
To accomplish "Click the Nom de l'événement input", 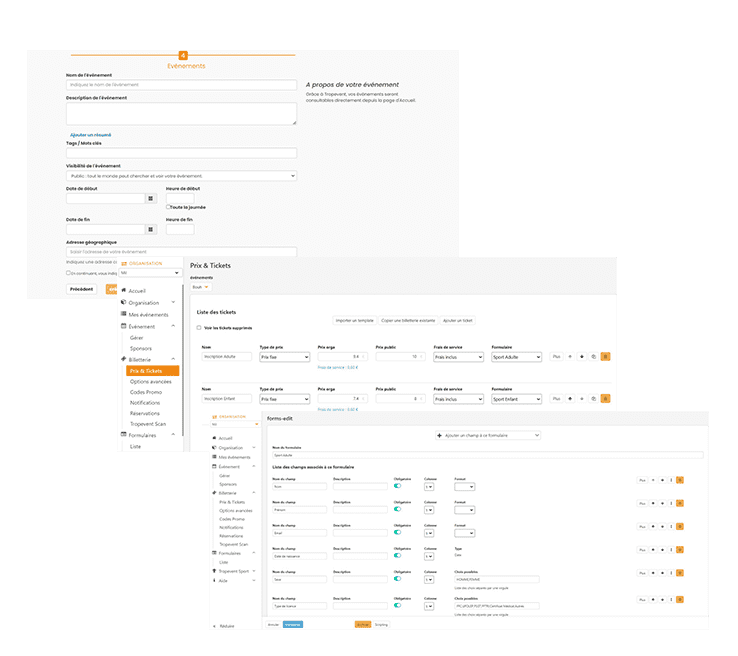I will [181, 85].
